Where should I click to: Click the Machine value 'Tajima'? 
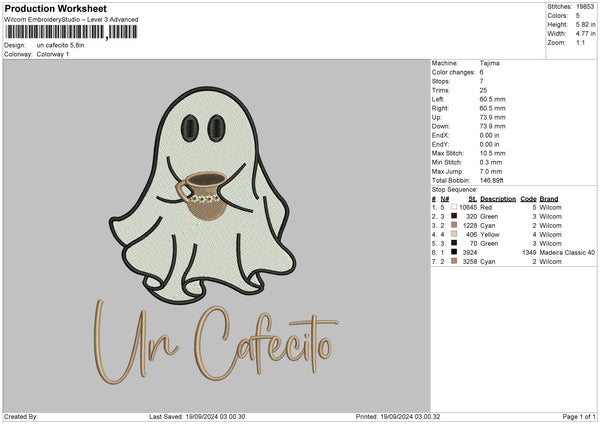pyautogui.click(x=489, y=63)
